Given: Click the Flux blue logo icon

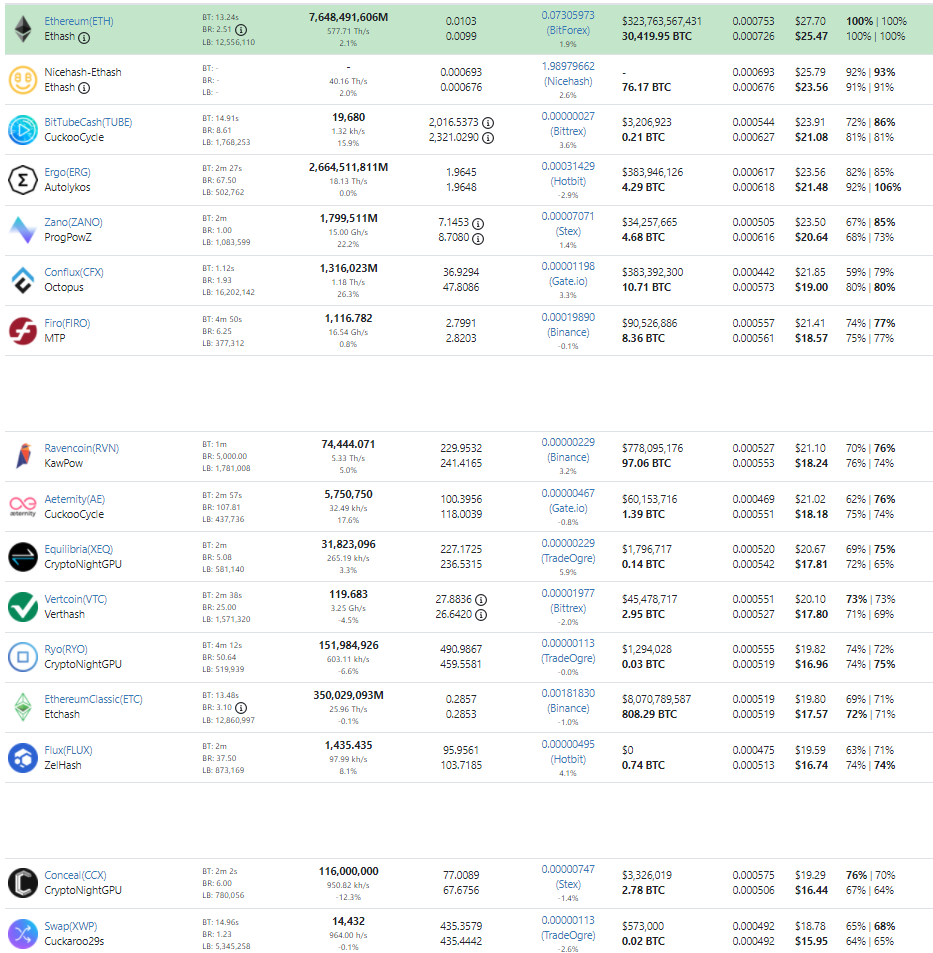Looking at the screenshot, I should click(23, 758).
